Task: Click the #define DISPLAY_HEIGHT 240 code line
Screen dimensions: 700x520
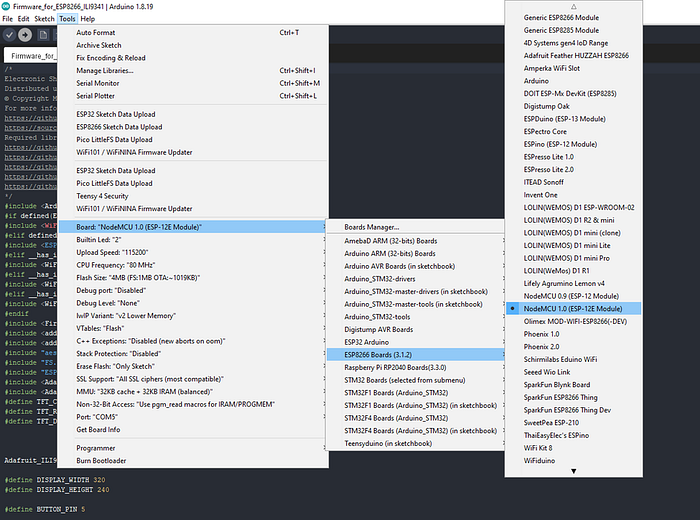Action: click(57, 490)
